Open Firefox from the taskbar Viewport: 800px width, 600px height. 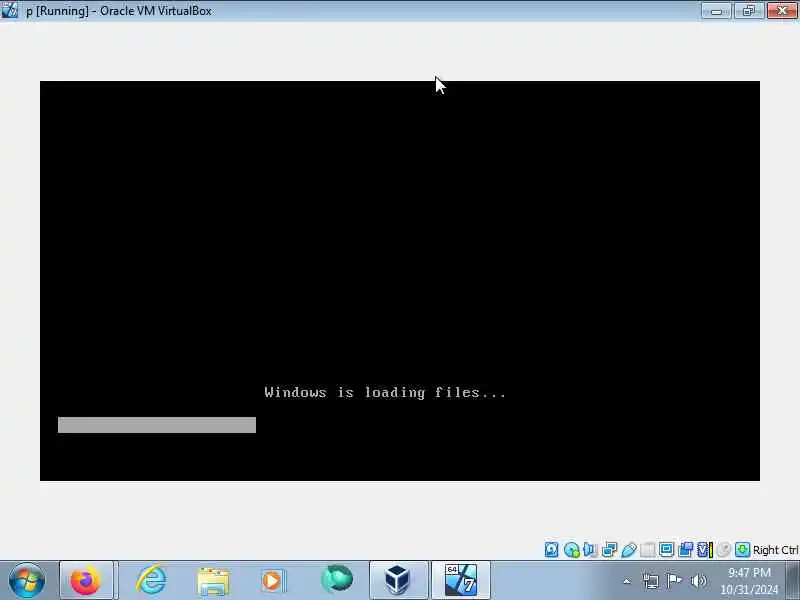[x=86, y=580]
